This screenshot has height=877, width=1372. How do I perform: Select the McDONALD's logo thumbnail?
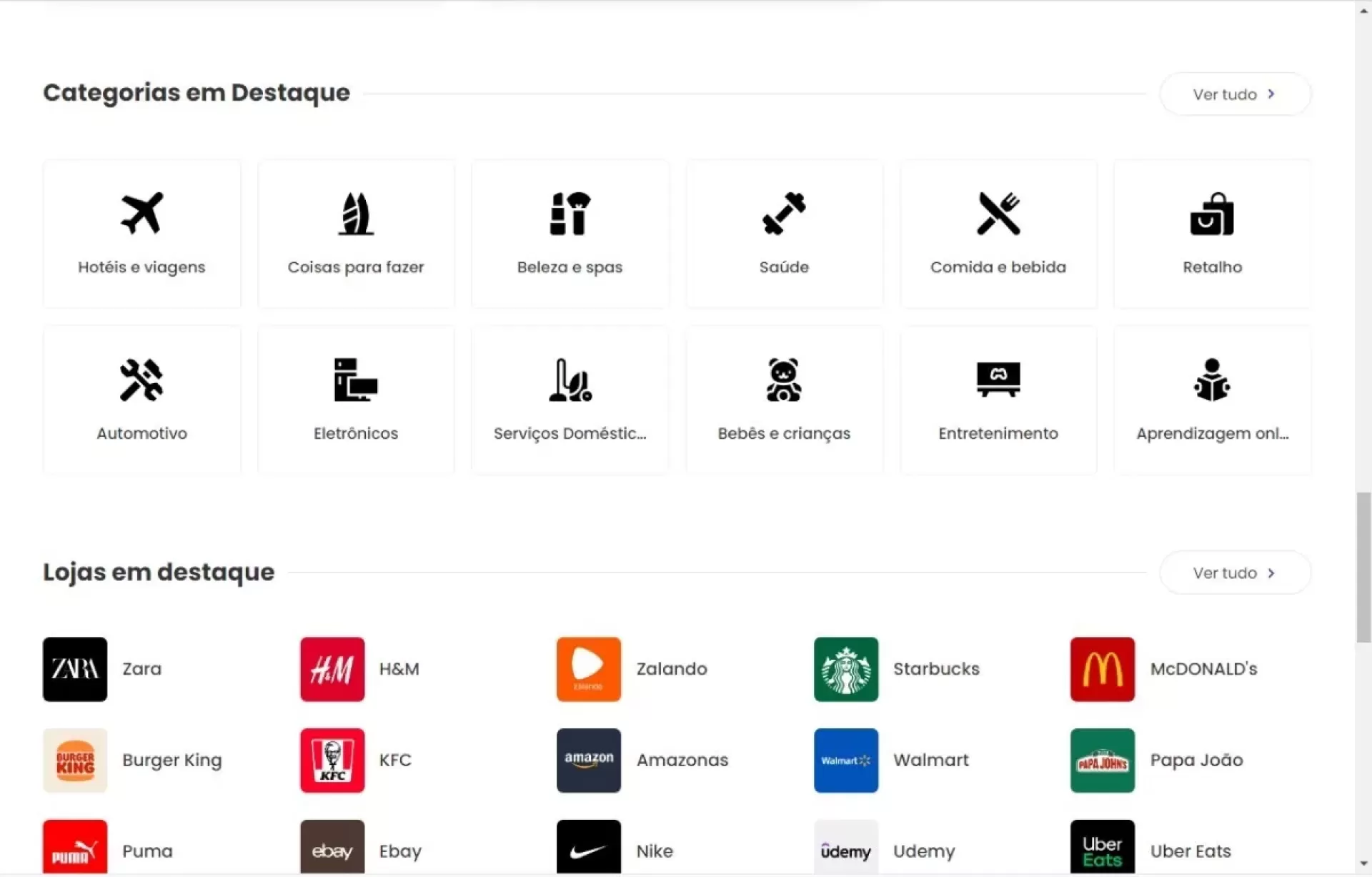coord(1102,669)
